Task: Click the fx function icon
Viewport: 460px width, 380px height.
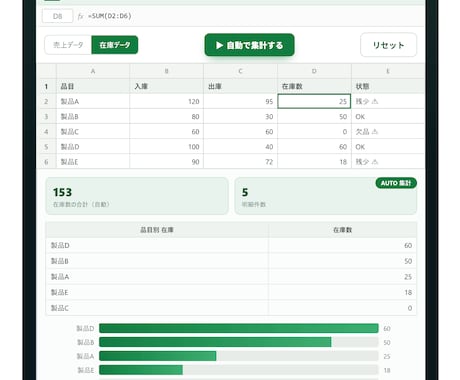Action: 80,16
